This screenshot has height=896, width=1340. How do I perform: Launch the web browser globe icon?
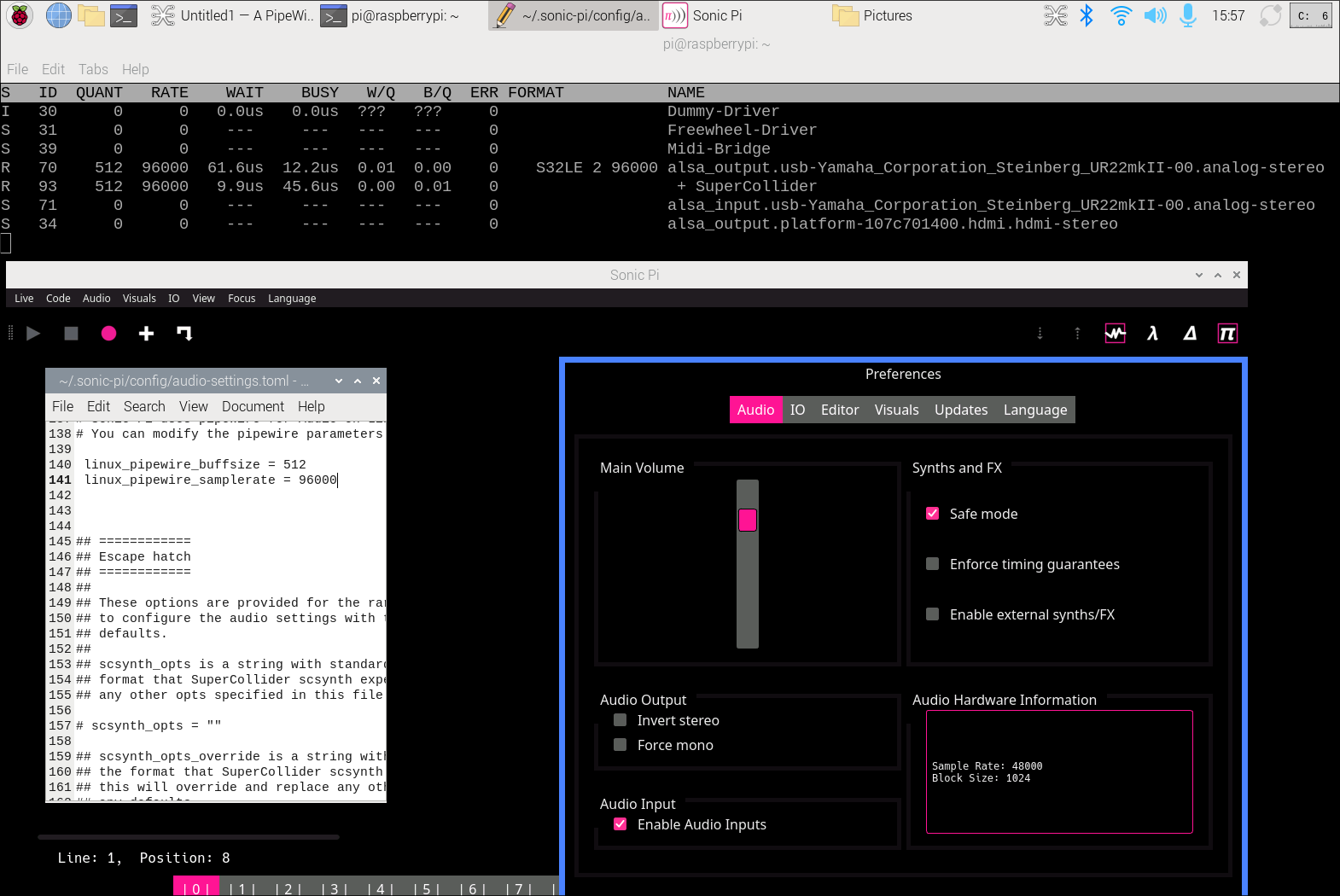(58, 15)
